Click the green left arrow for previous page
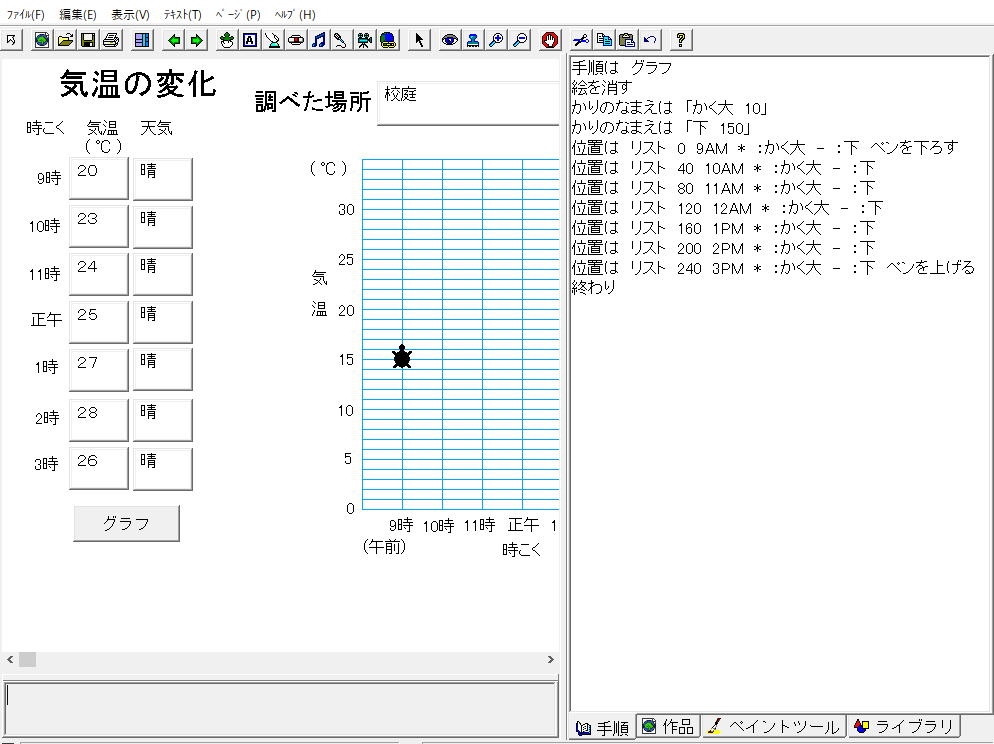 (x=174, y=40)
